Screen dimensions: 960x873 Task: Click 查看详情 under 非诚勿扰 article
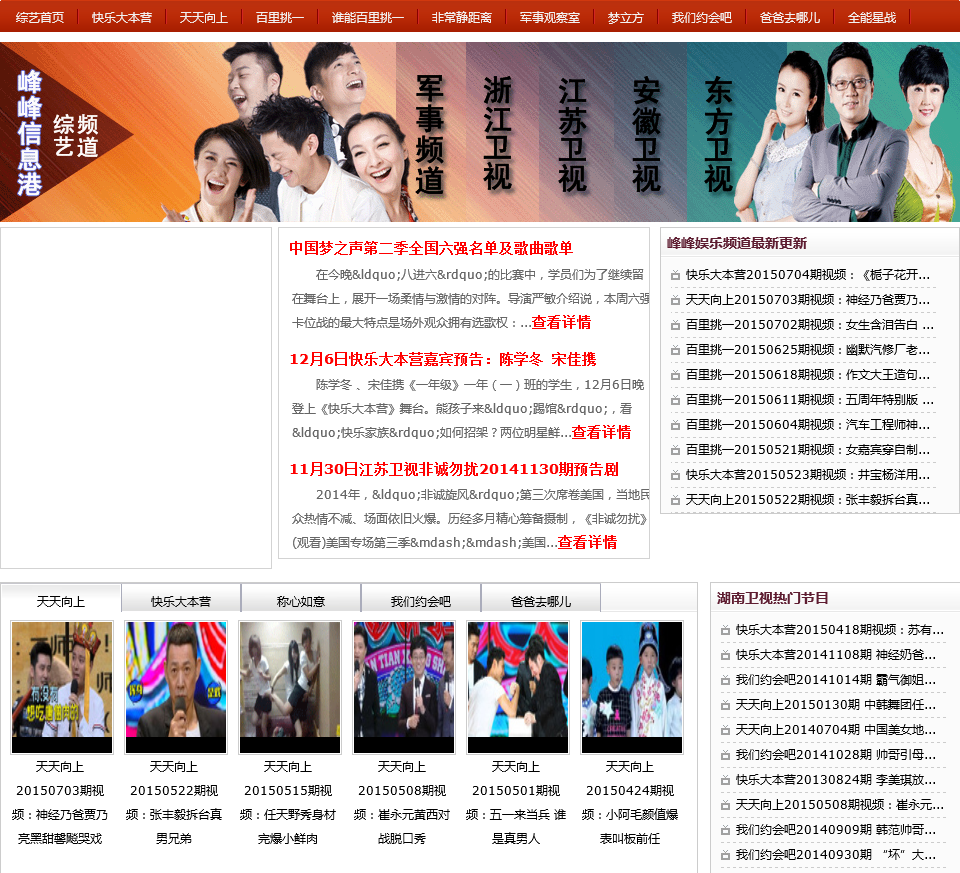coord(587,542)
